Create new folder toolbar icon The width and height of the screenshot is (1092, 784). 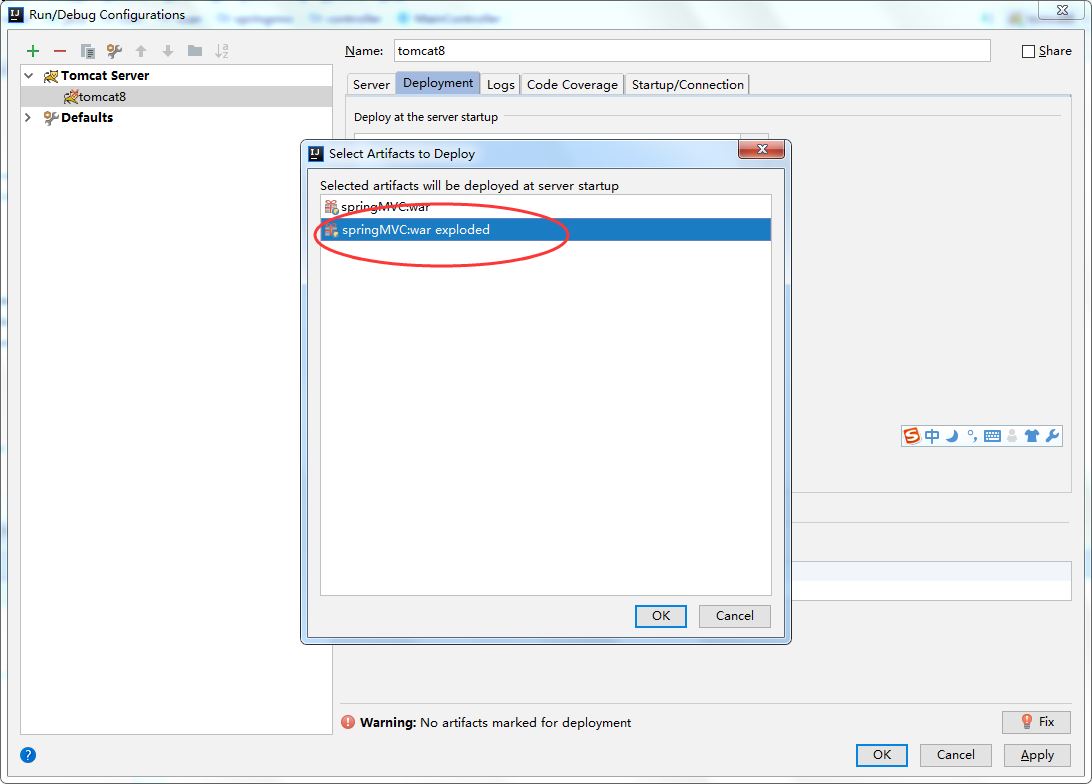[x=195, y=51]
